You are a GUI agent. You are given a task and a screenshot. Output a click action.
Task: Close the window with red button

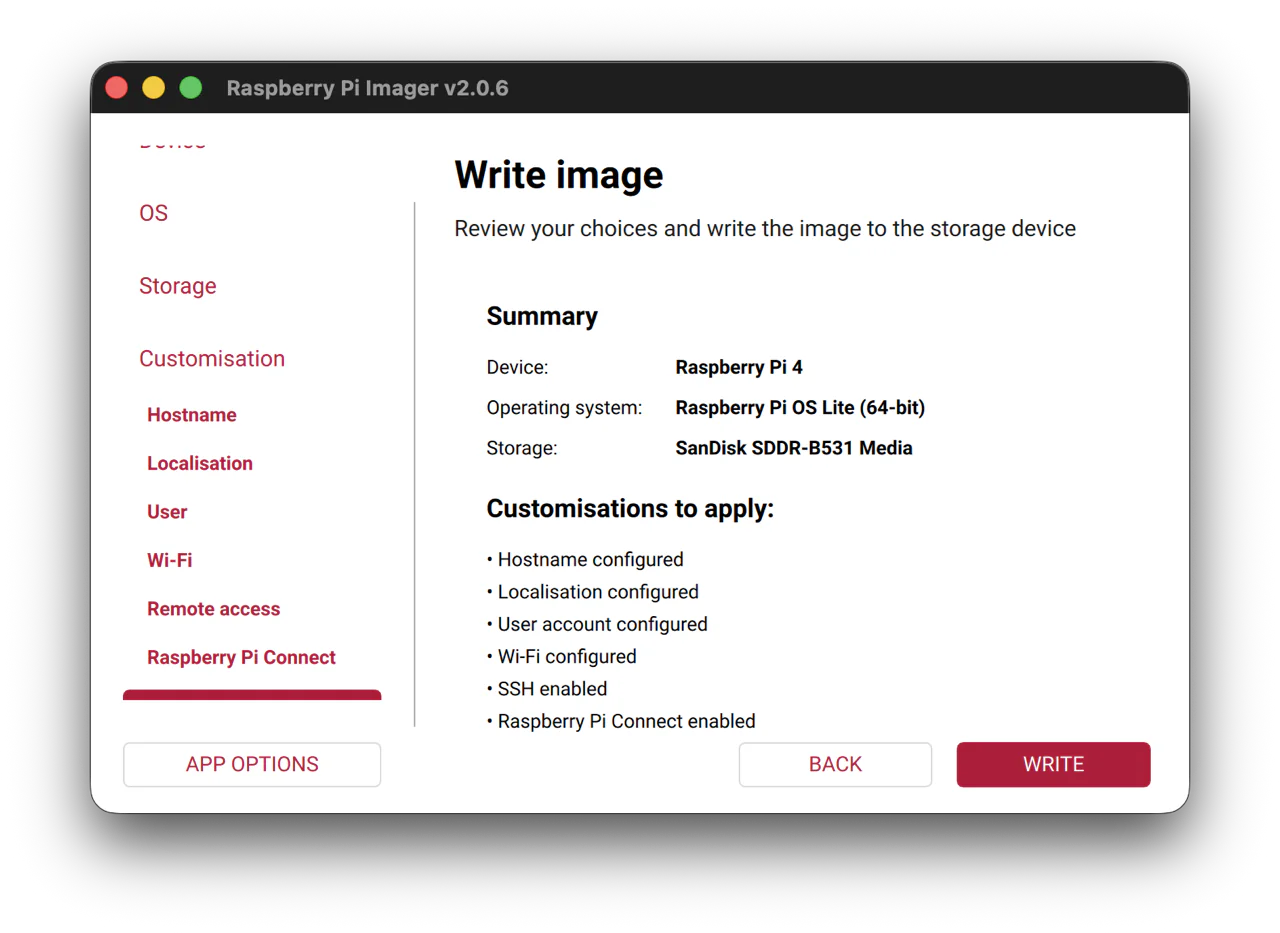(x=116, y=88)
